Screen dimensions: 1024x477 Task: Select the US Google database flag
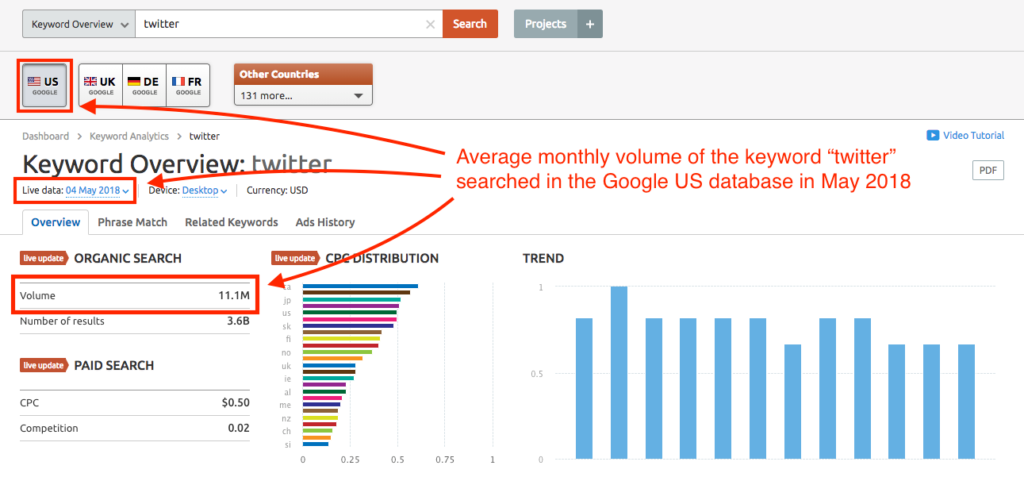(44, 85)
